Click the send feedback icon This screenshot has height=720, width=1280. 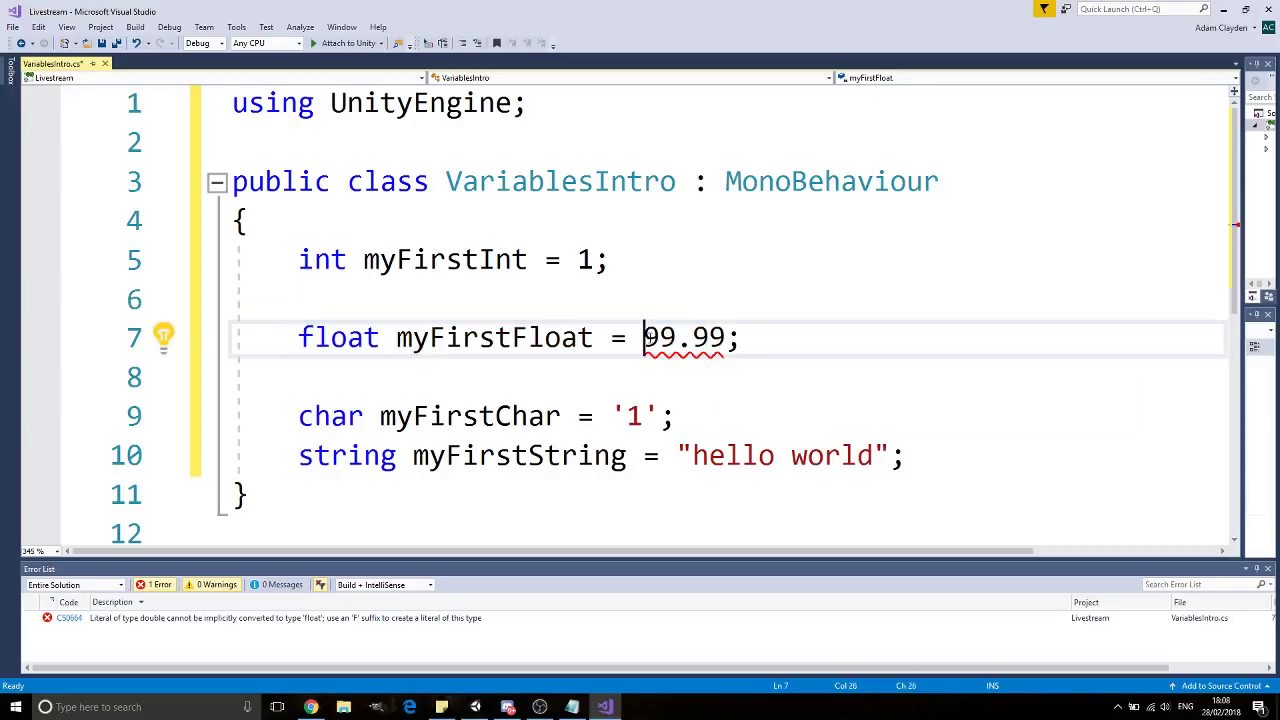pos(1066,9)
